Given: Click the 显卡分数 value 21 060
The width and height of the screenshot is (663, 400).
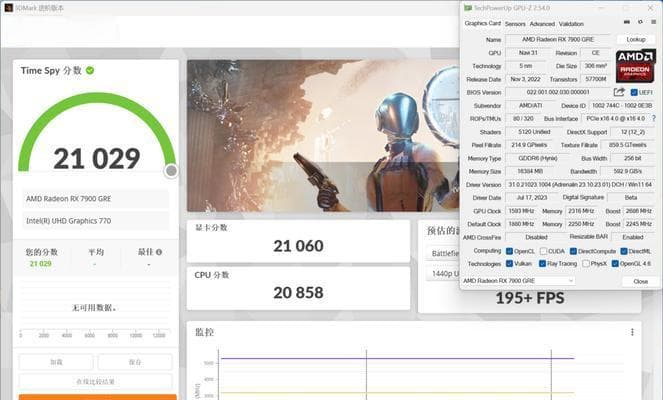Looking at the screenshot, I should pyautogui.click(x=298, y=246).
